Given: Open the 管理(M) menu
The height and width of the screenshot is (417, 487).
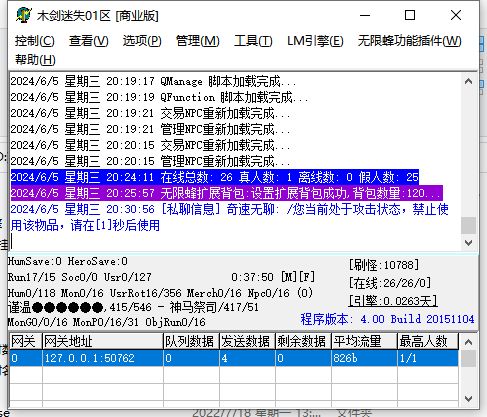Looking at the screenshot, I should click(198, 41).
